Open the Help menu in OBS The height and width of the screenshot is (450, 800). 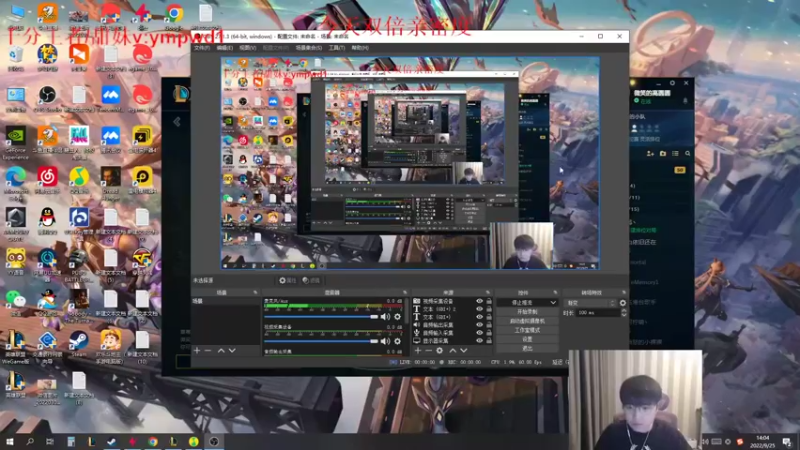pos(360,47)
